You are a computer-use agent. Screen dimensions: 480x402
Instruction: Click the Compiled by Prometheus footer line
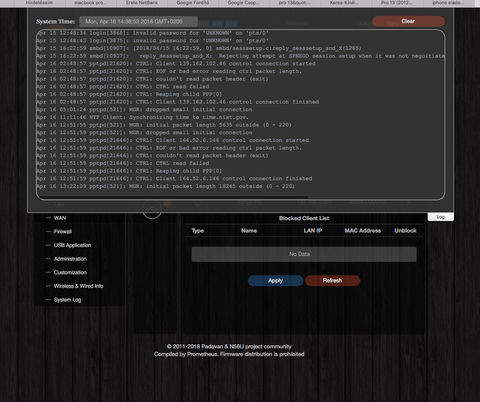click(229, 354)
